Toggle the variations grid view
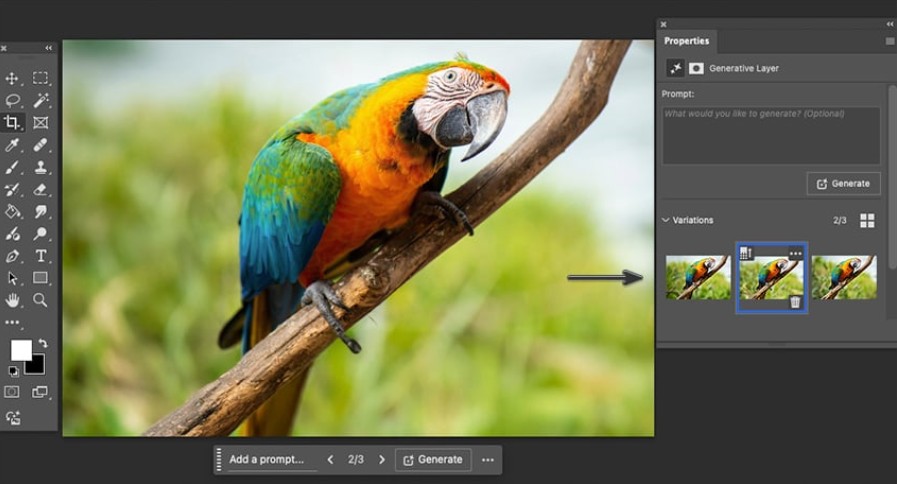 pos(867,220)
